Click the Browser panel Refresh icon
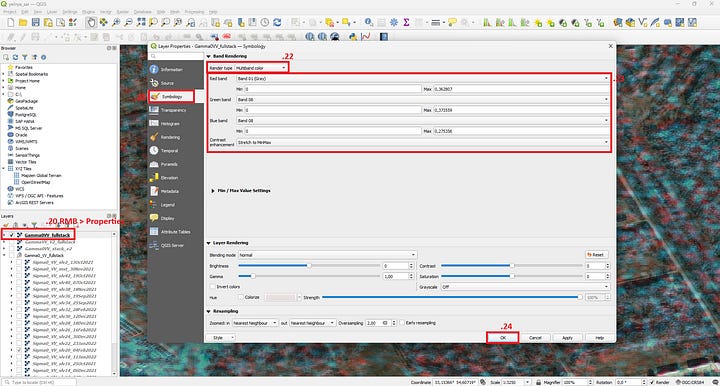The width and height of the screenshot is (720, 386). pyautogui.click(x=15, y=57)
